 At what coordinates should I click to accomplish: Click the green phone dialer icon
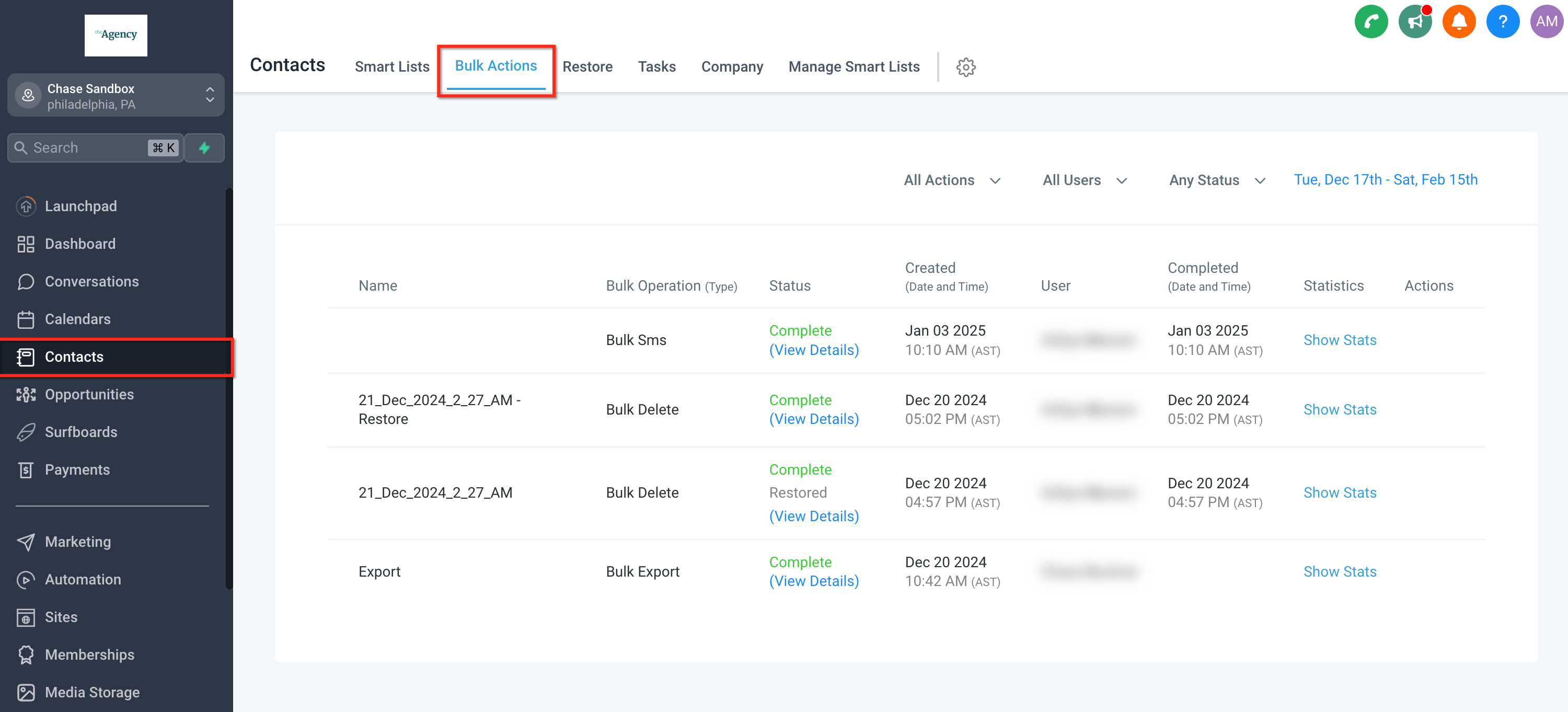point(1370,22)
